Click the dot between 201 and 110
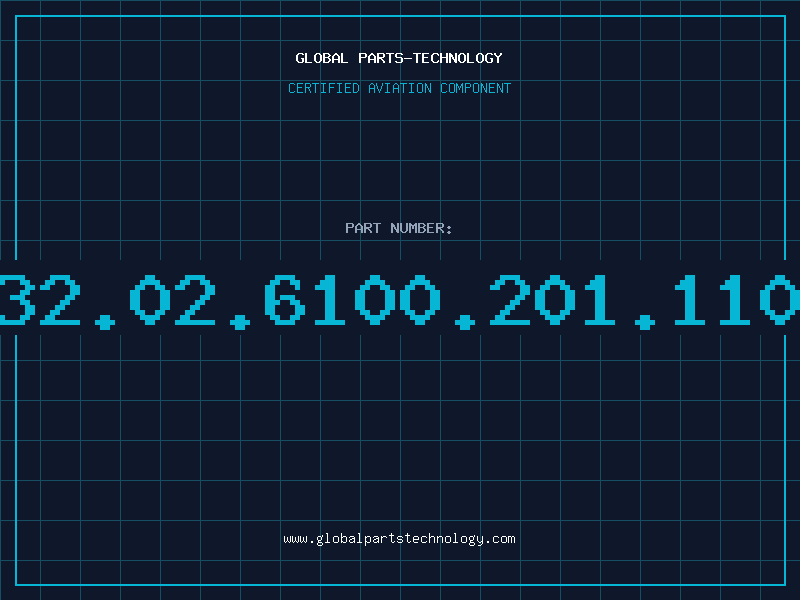The image size is (800, 600). tap(645, 322)
